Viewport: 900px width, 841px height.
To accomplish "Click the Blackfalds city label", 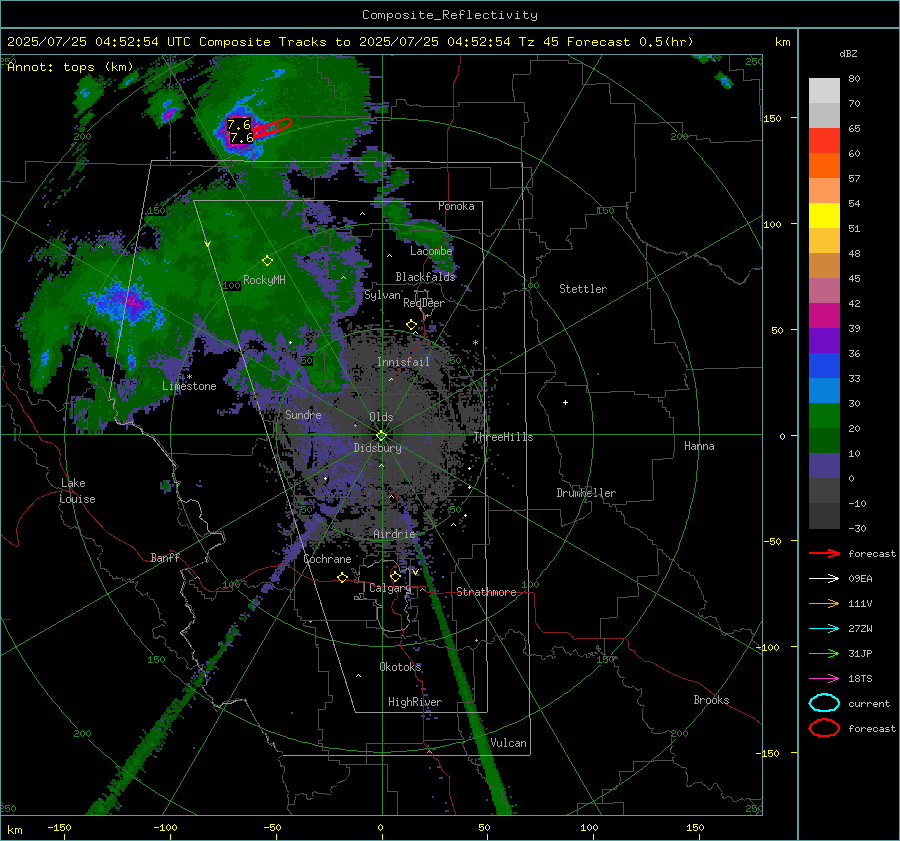I will 425,277.
